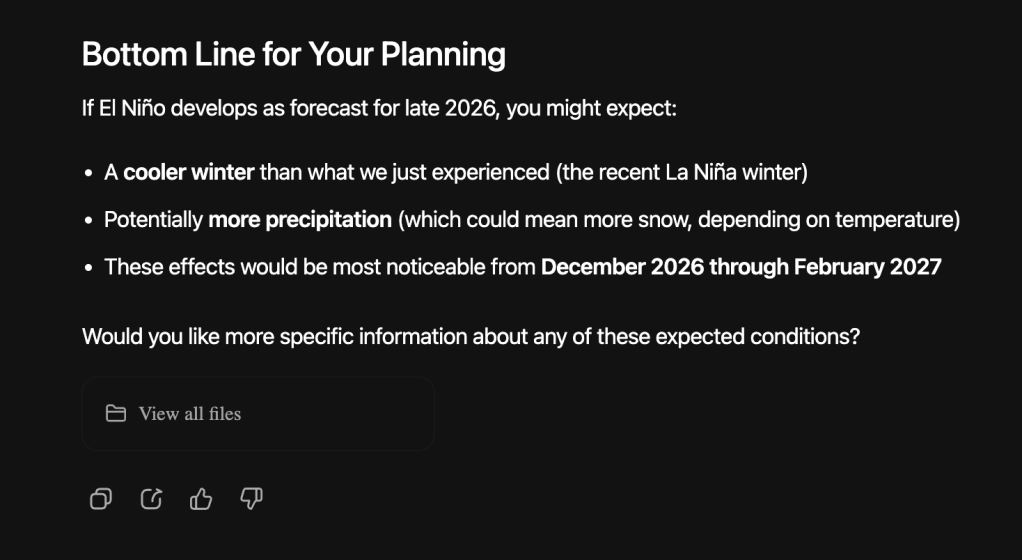Click the folder icon beside View all files

[x=116, y=413]
